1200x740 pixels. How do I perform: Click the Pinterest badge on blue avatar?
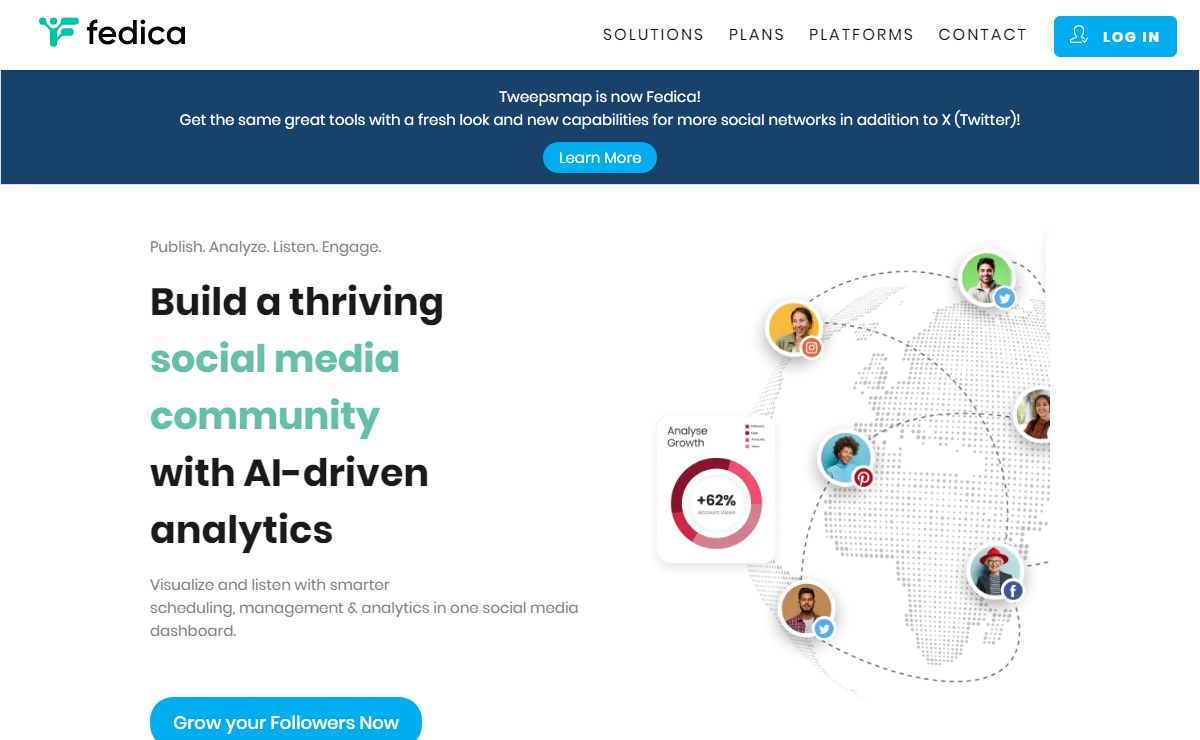pyautogui.click(x=863, y=477)
